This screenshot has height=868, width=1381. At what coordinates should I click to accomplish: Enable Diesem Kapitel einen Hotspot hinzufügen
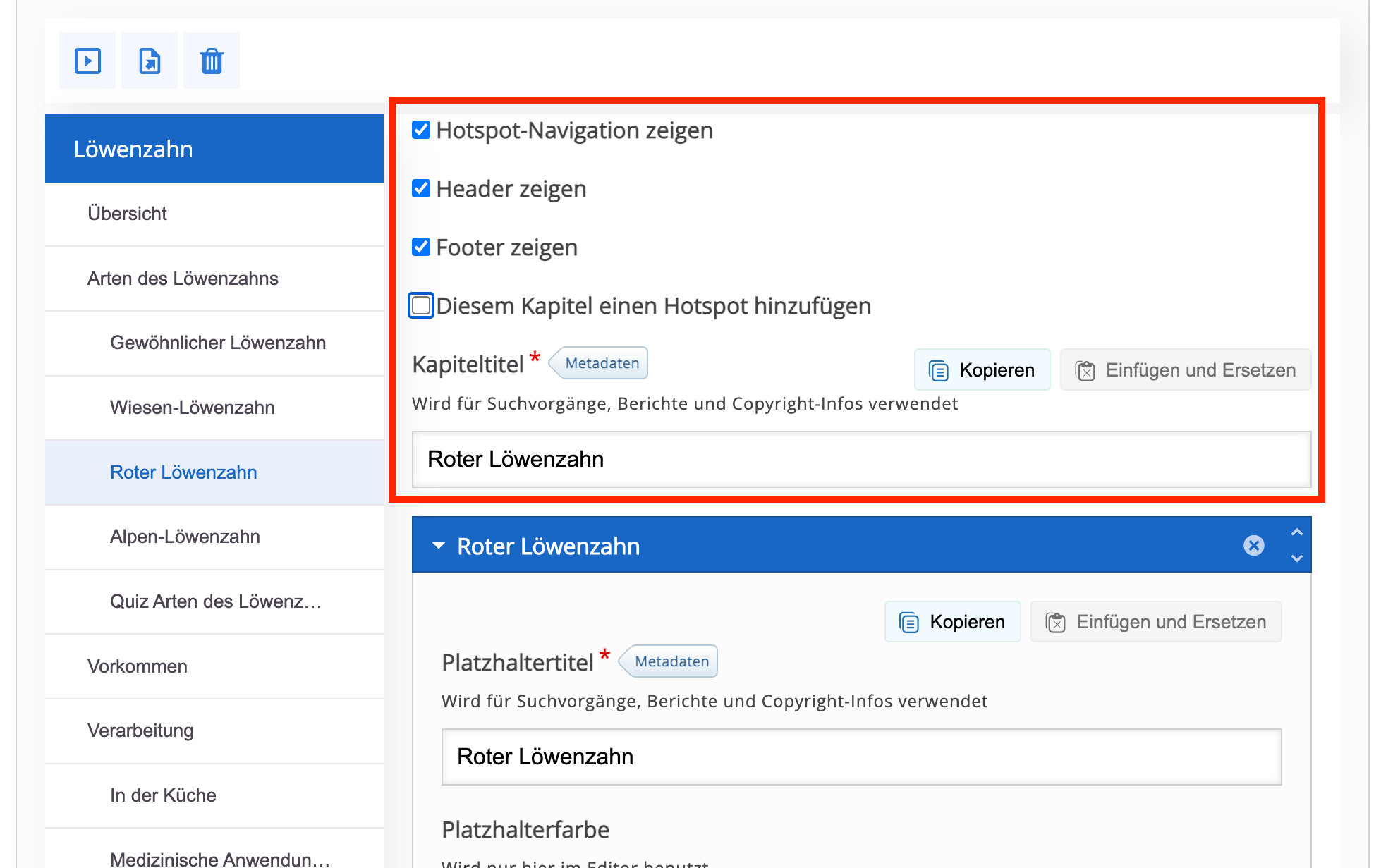pos(421,305)
